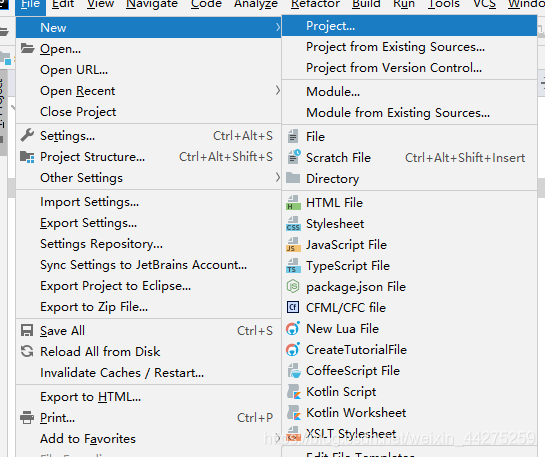Click the Project Structure icon
Viewport: 545px width, 457px height.
coord(27,157)
